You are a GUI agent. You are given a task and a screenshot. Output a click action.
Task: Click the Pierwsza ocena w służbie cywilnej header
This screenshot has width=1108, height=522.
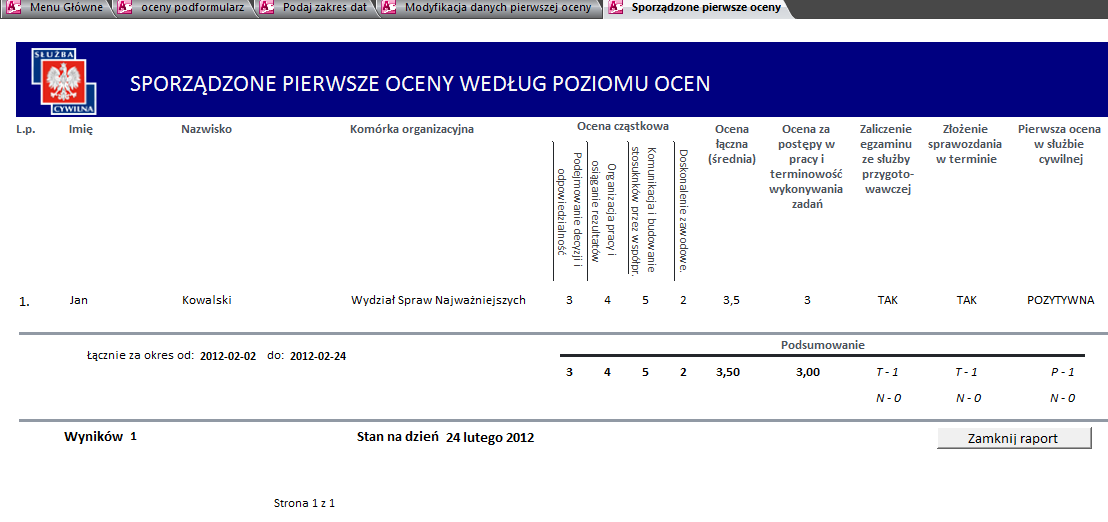[1059, 144]
